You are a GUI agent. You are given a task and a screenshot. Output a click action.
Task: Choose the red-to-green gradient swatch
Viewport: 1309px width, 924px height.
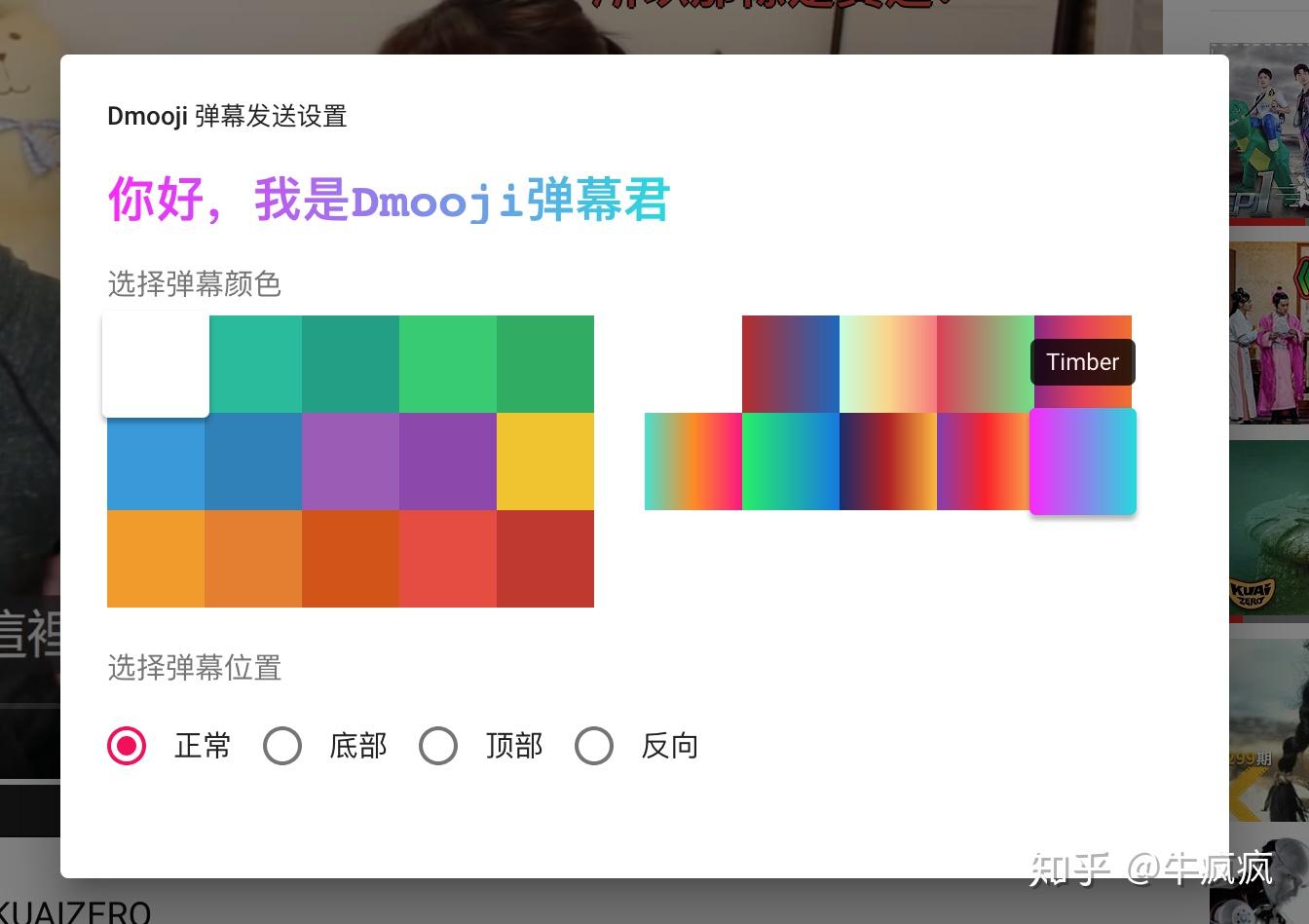[x=986, y=364]
